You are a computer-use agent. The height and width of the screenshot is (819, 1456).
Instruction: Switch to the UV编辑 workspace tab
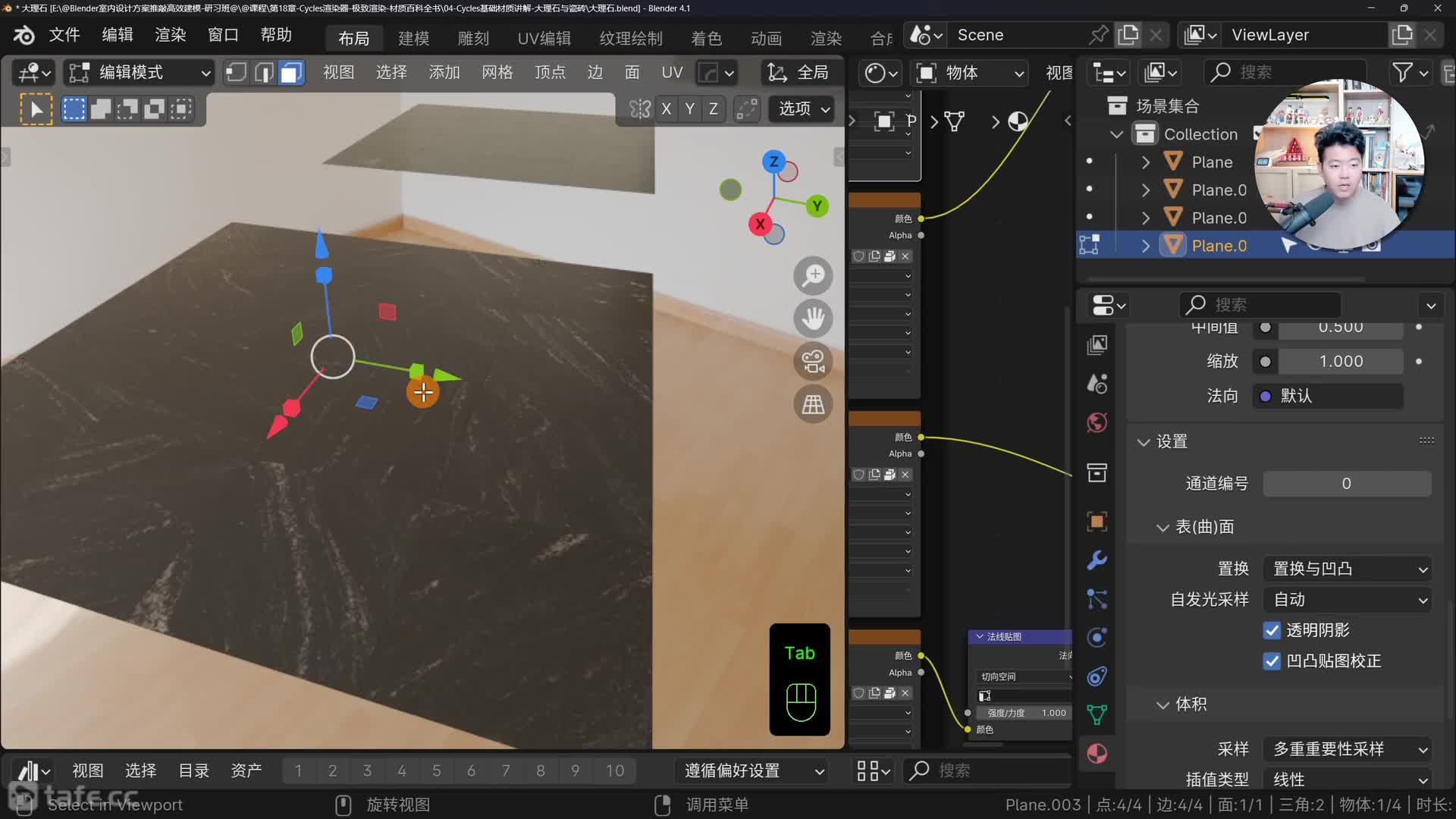[x=544, y=38]
